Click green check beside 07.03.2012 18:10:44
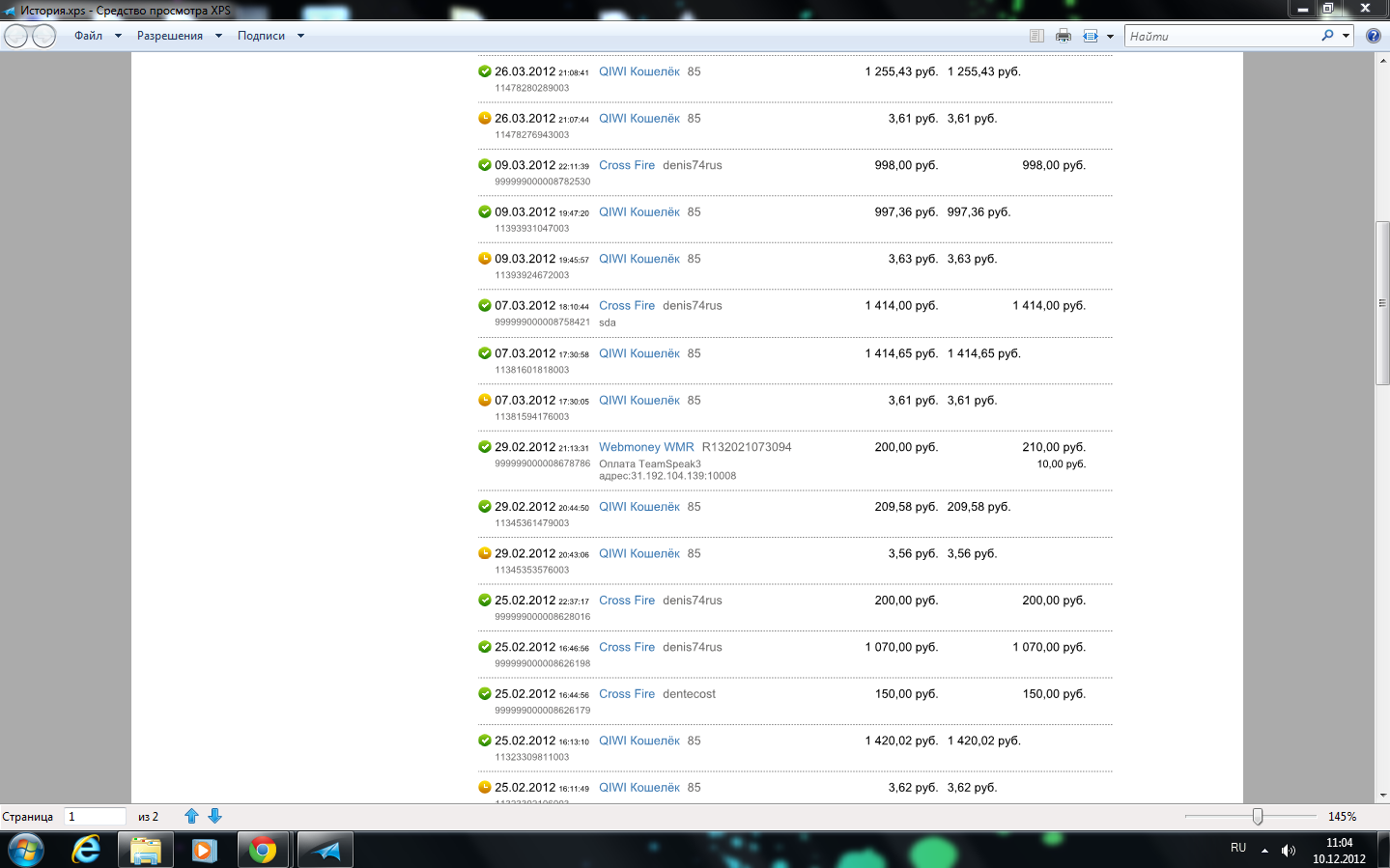This screenshot has width=1390, height=868. coord(485,305)
